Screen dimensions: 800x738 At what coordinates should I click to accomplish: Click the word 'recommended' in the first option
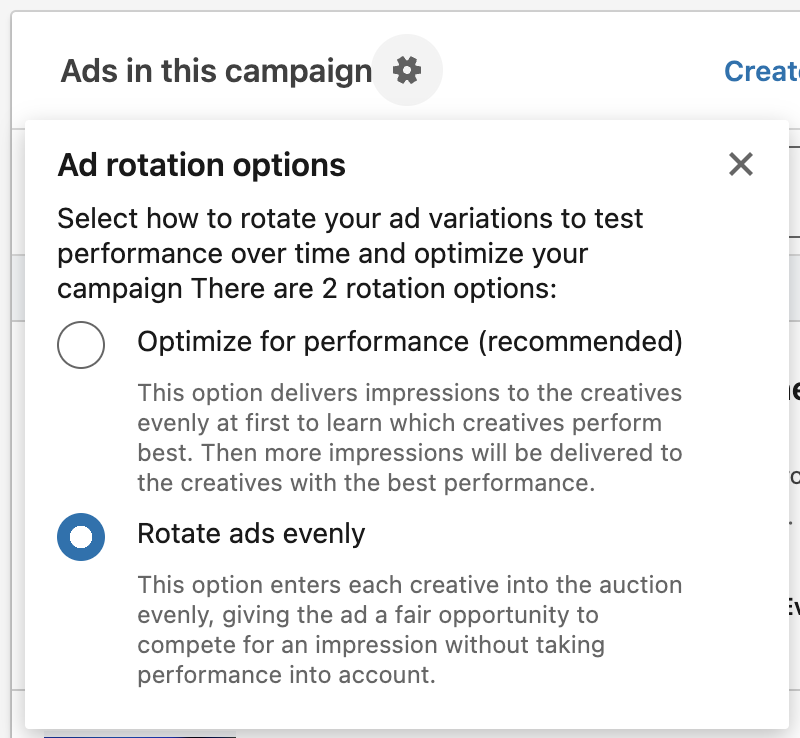[580, 341]
